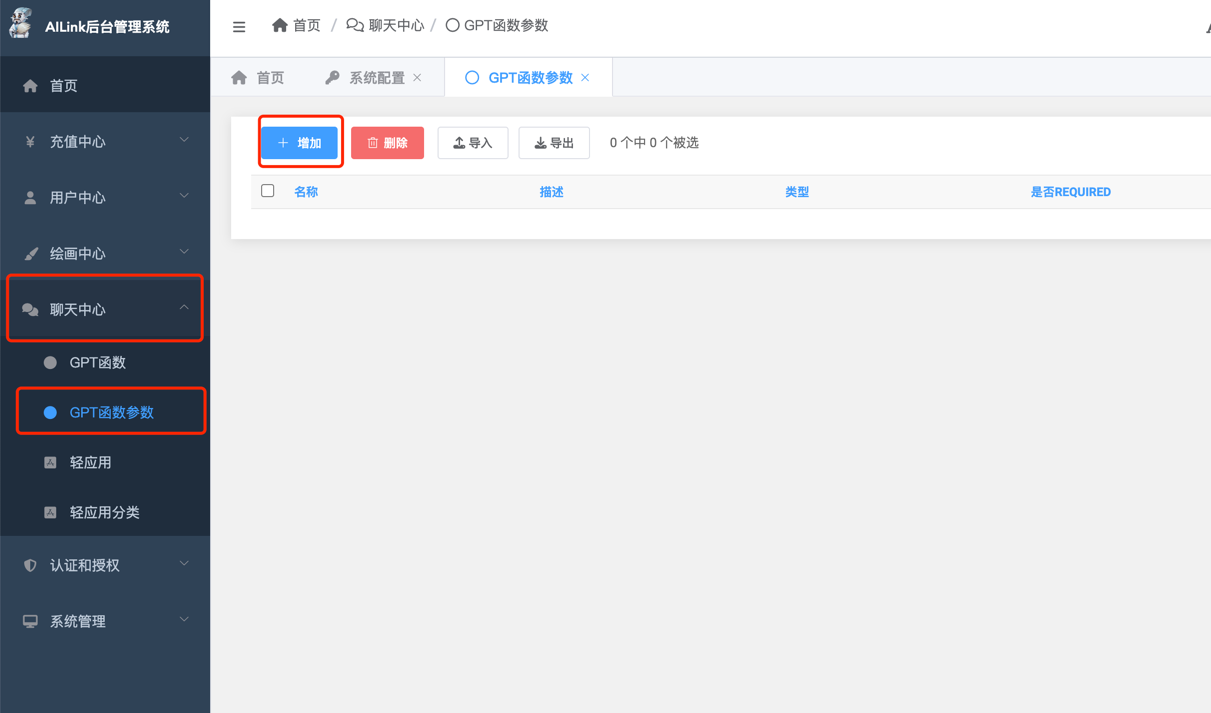Click the circle icon beside breadcrumb GPT函数参数
This screenshot has height=713, width=1211.
(x=452, y=25)
